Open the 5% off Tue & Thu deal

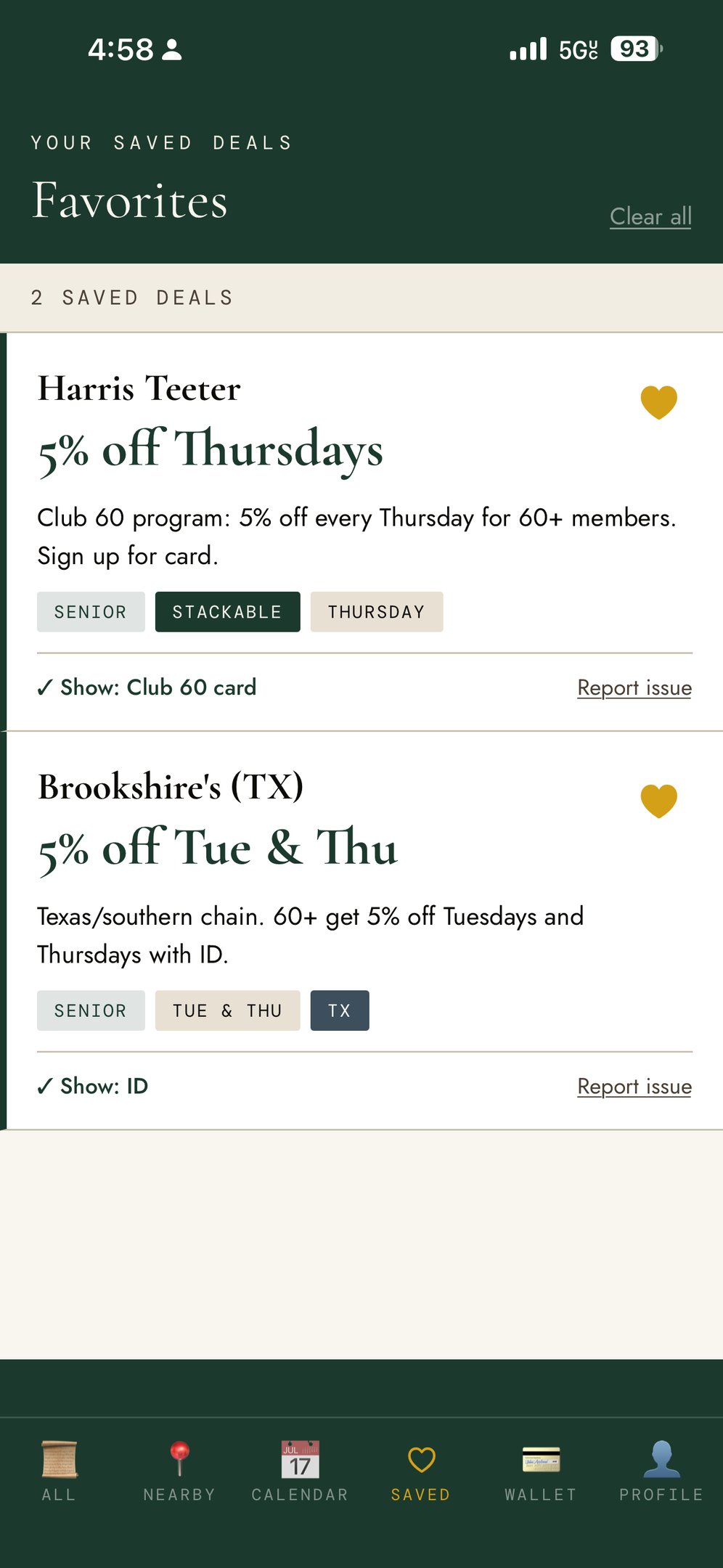(x=218, y=848)
